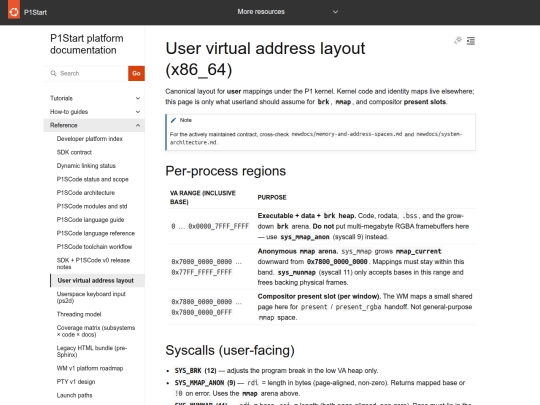Open Developer platform index page
The image size is (540, 405).
90,139
